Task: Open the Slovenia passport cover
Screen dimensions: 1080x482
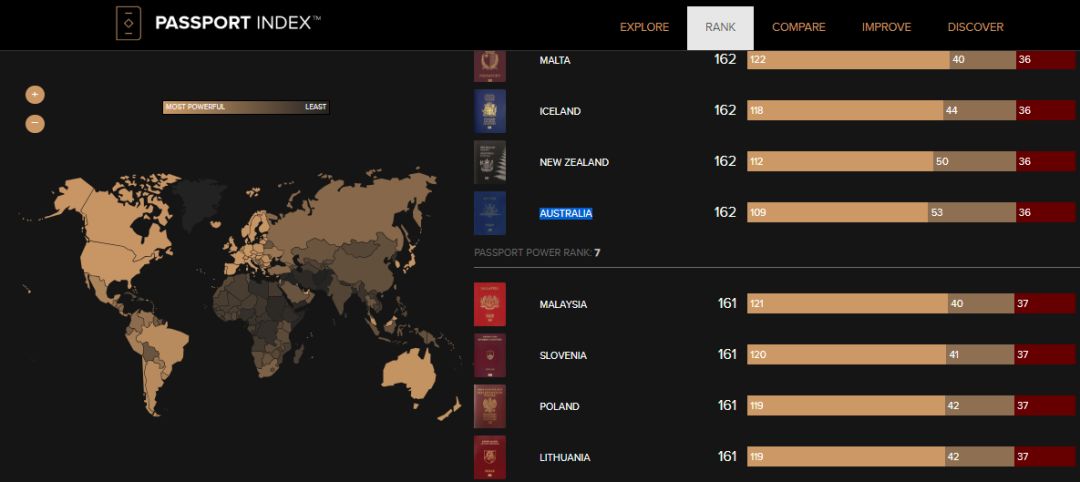Action: (490, 355)
